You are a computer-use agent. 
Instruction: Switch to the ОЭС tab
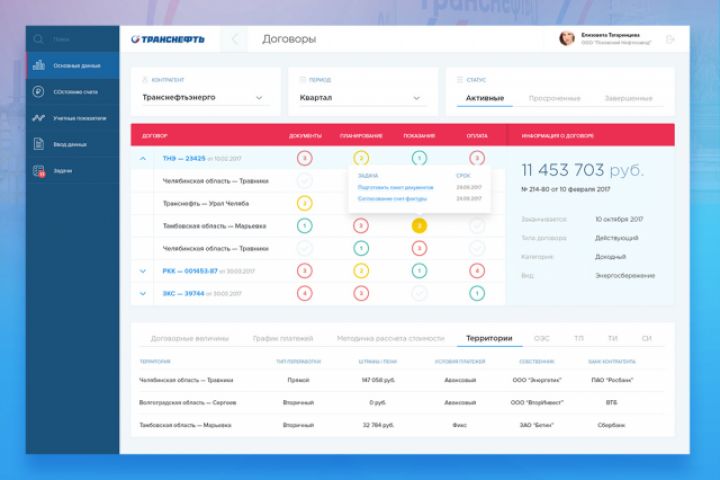[541, 339]
